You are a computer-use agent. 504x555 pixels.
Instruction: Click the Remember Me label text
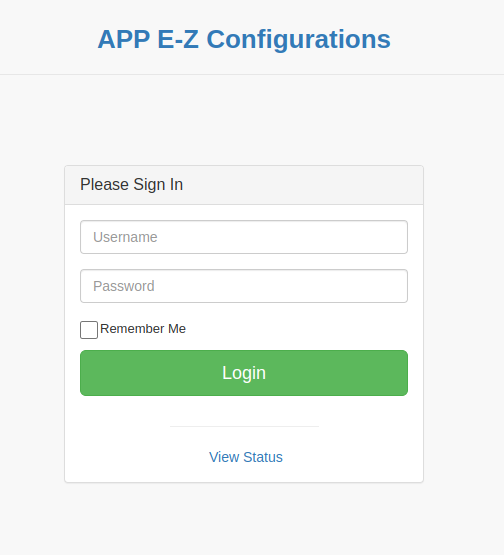pyautogui.click(x=143, y=329)
